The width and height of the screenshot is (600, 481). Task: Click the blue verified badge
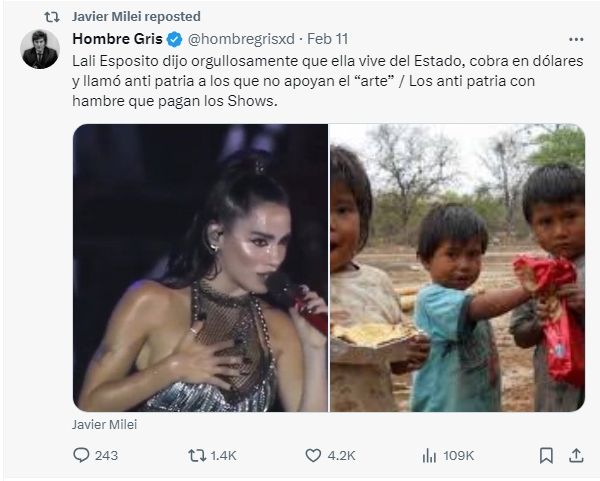pyautogui.click(x=173, y=40)
